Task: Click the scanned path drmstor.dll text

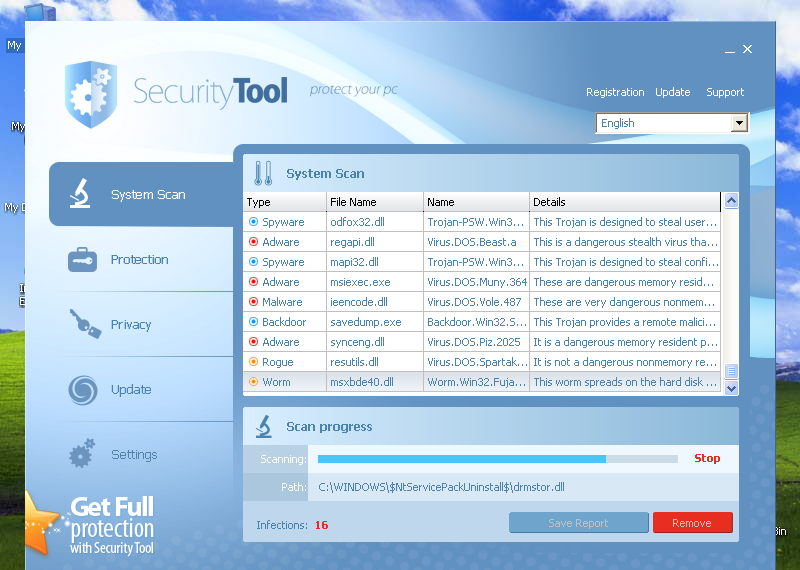Action: (441, 487)
